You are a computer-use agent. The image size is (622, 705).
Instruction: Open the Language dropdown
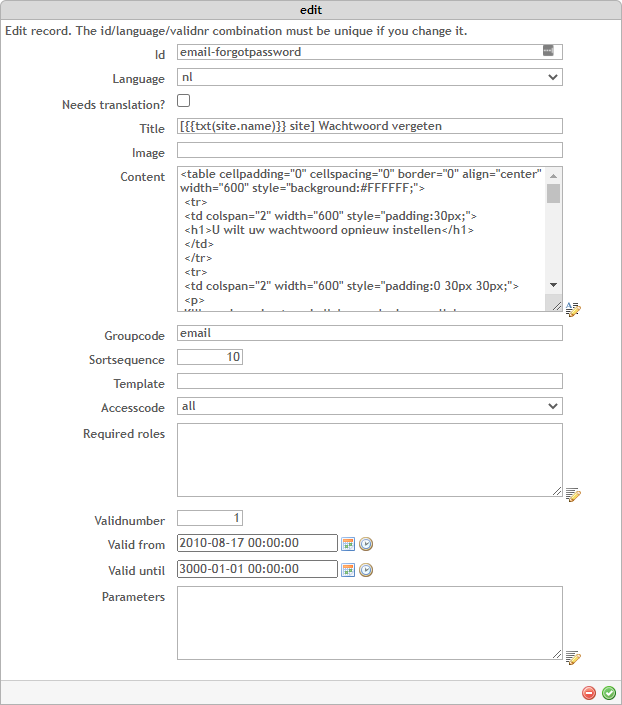(370, 77)
